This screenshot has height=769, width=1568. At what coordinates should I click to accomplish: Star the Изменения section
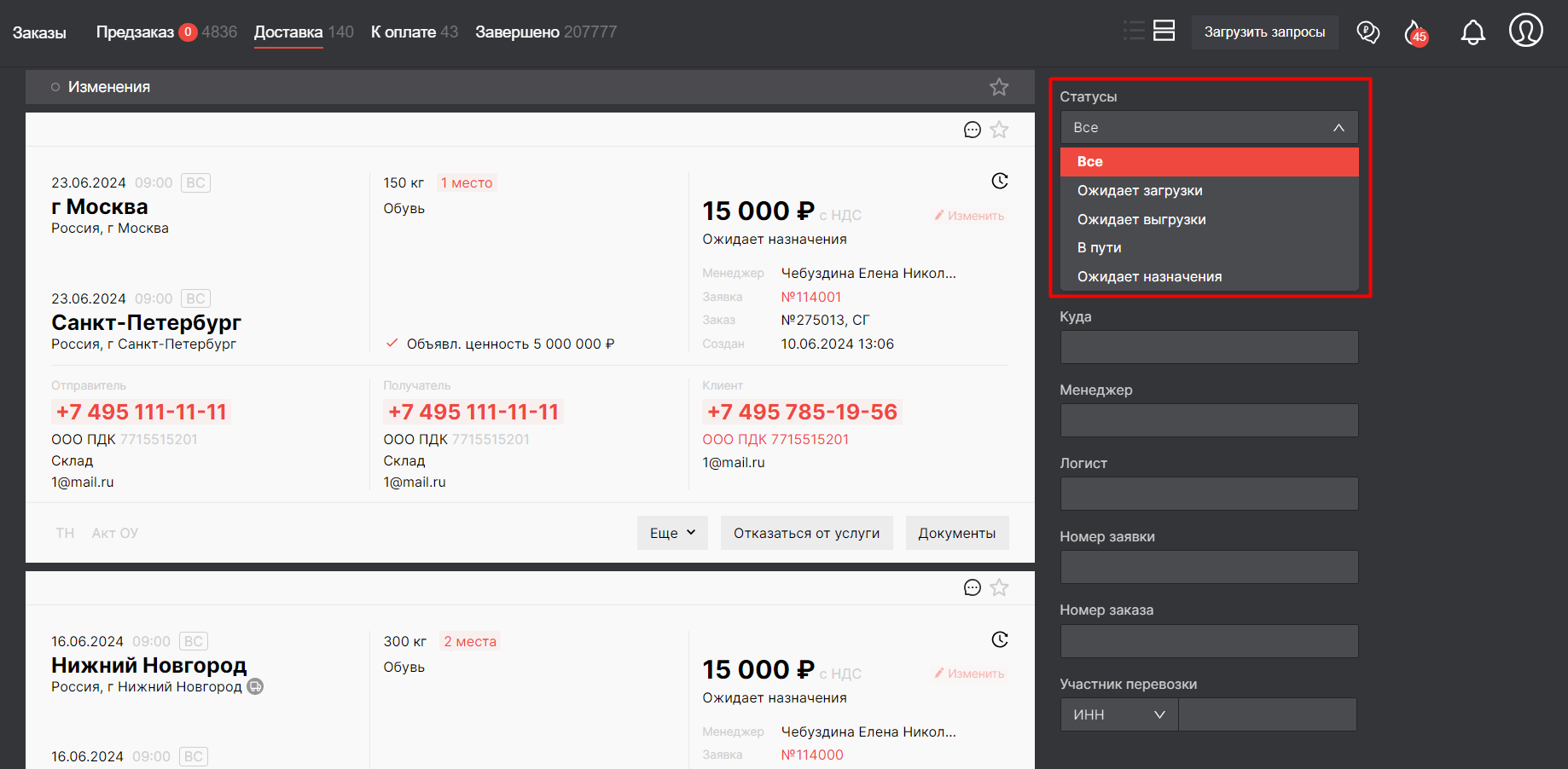click(x=999, y=87)
